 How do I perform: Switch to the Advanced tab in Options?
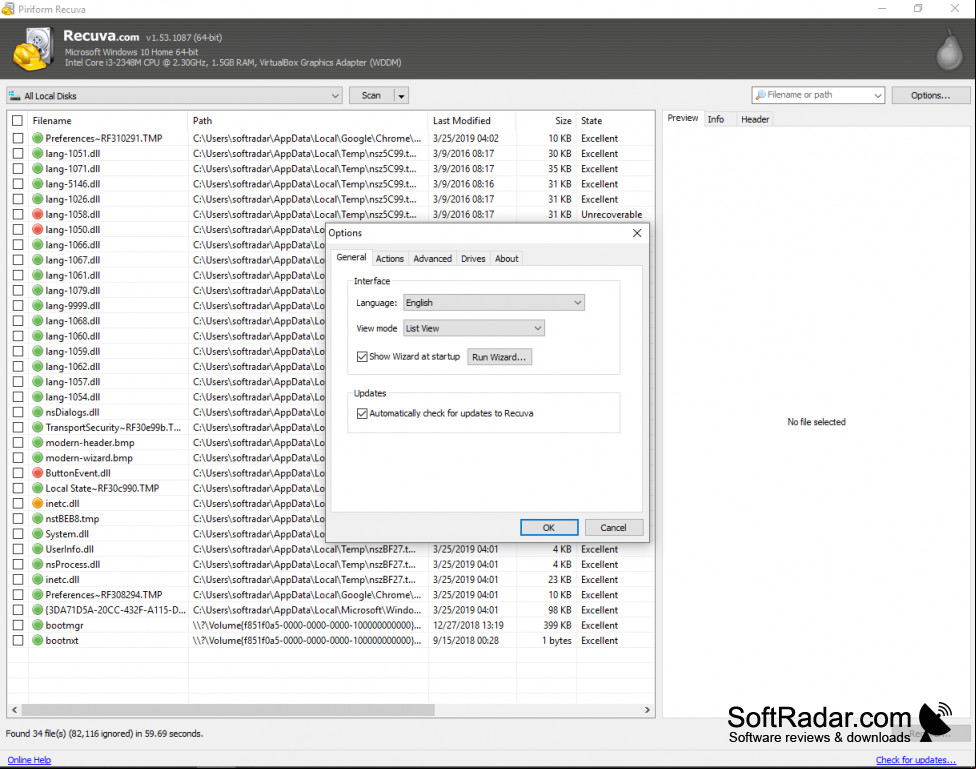pyautogui.click(x=433, y=258)
